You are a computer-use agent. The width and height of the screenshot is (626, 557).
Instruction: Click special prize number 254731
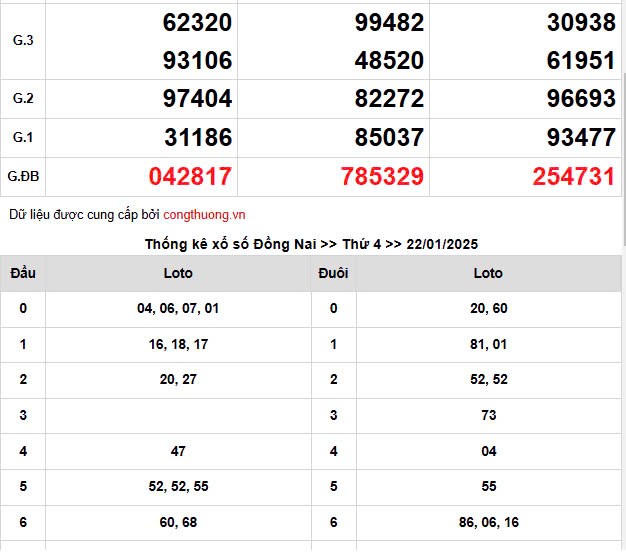(573, 177)
